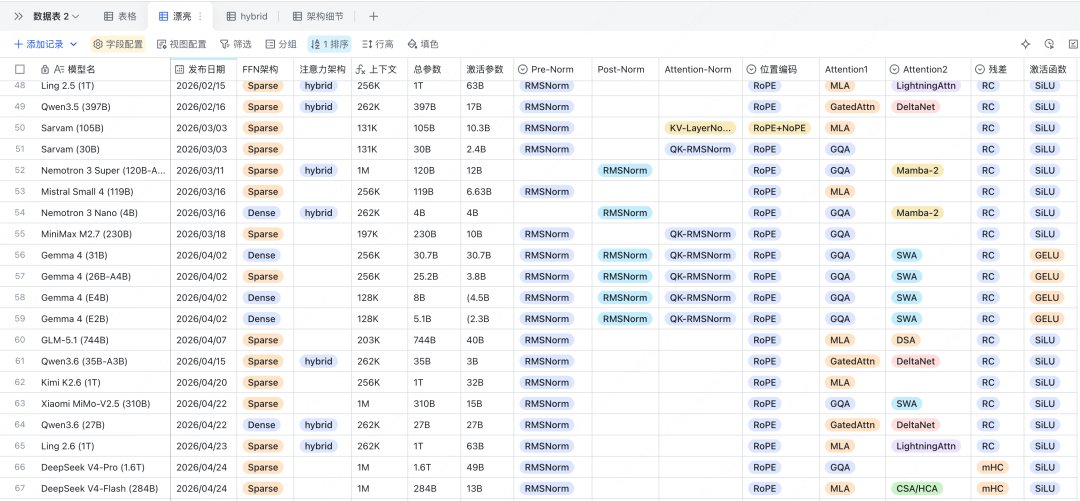The height and width of the screenshot is (501, 1080).
Task: Click the CSA/HCA attention tag
Action: (916, 489)
